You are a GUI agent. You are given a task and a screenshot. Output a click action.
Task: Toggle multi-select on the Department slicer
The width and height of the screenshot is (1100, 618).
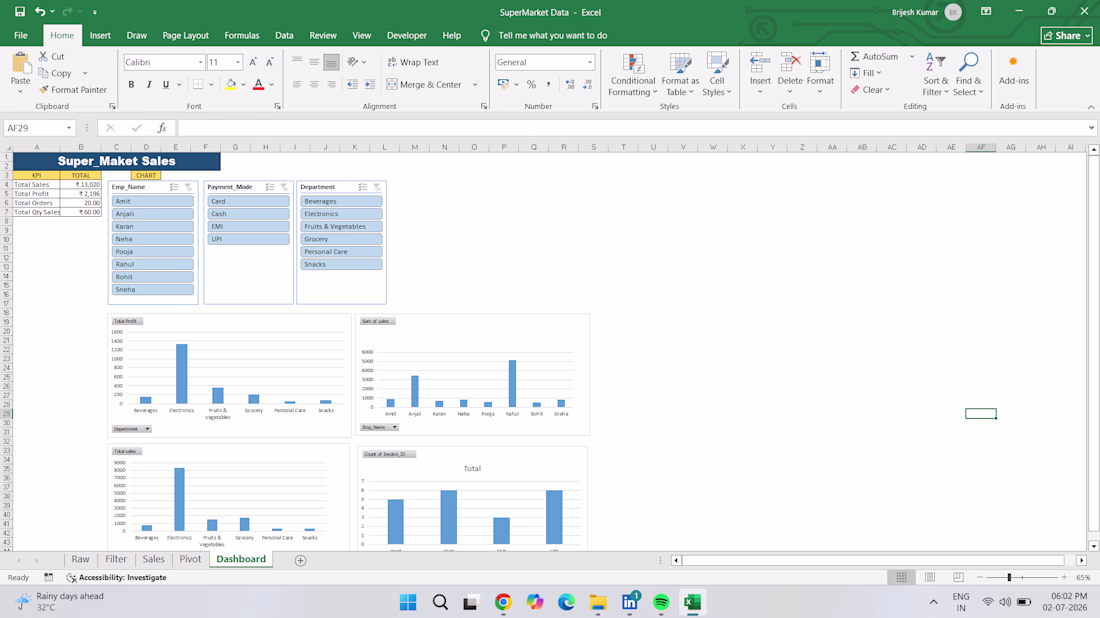(x=363, y=187)
